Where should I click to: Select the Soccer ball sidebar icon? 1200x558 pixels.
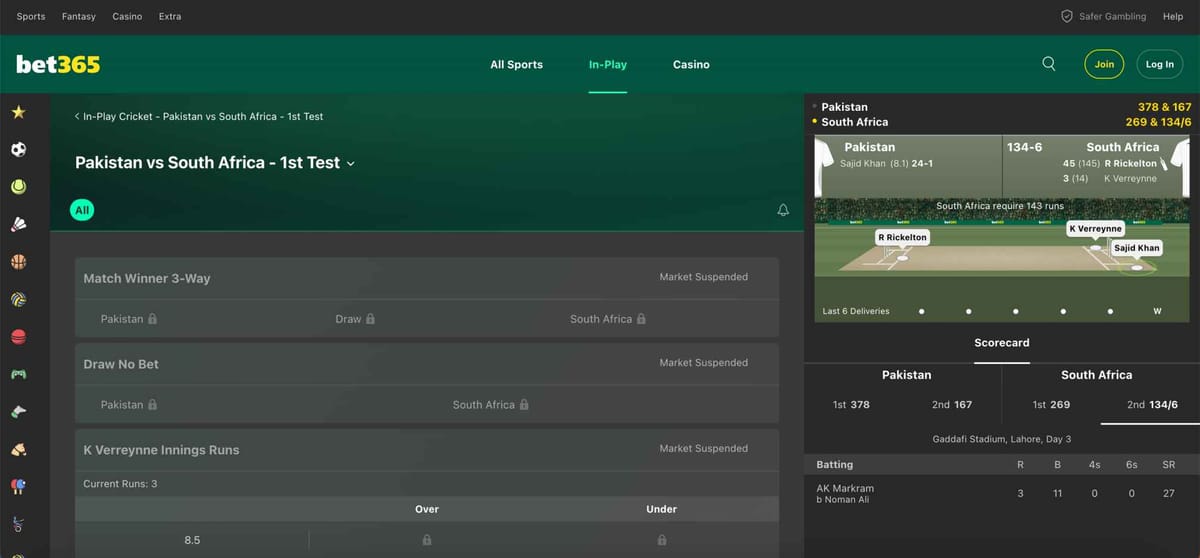pos(18,149)
